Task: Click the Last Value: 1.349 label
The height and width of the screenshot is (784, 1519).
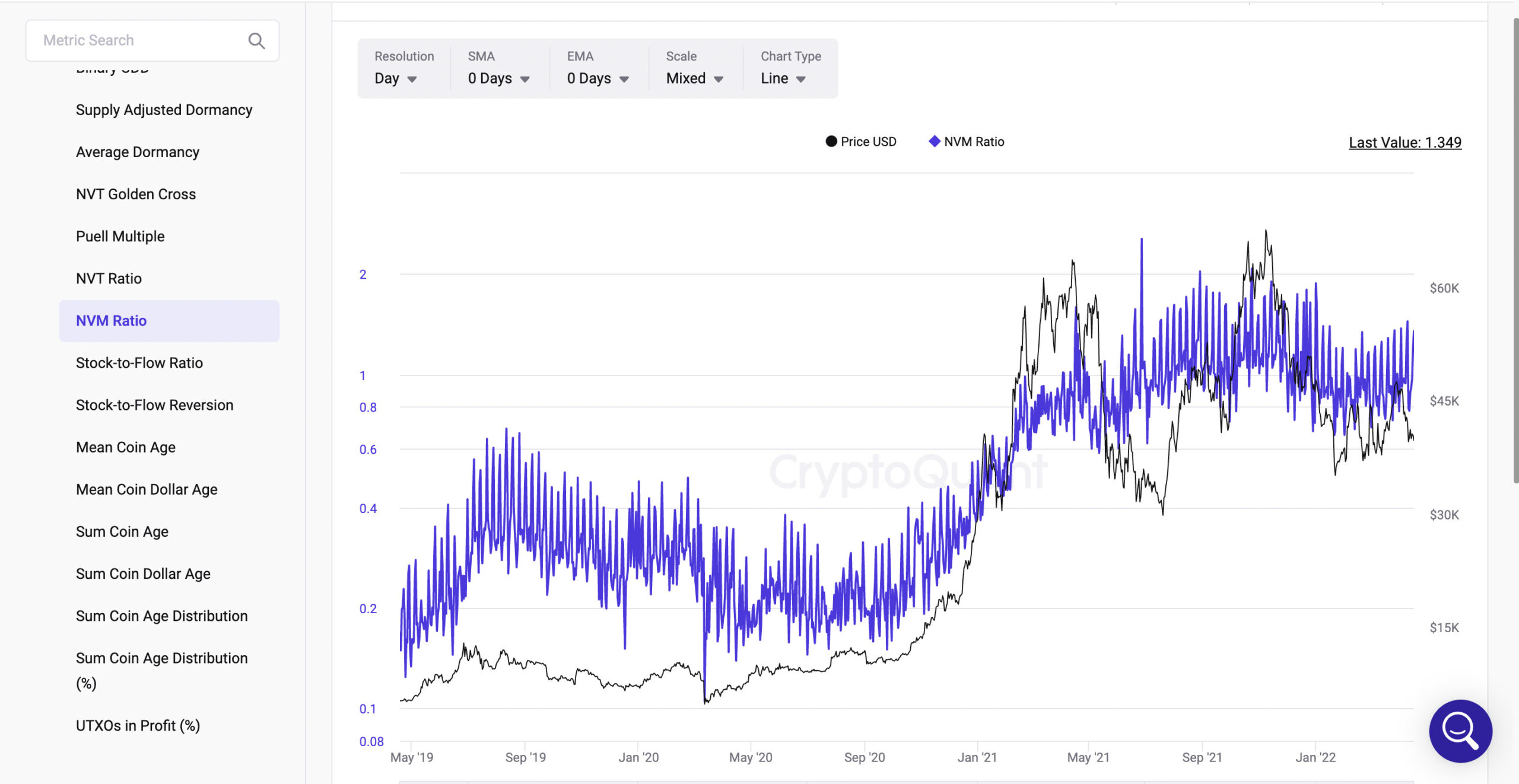Action: [x=1405, y=142]
